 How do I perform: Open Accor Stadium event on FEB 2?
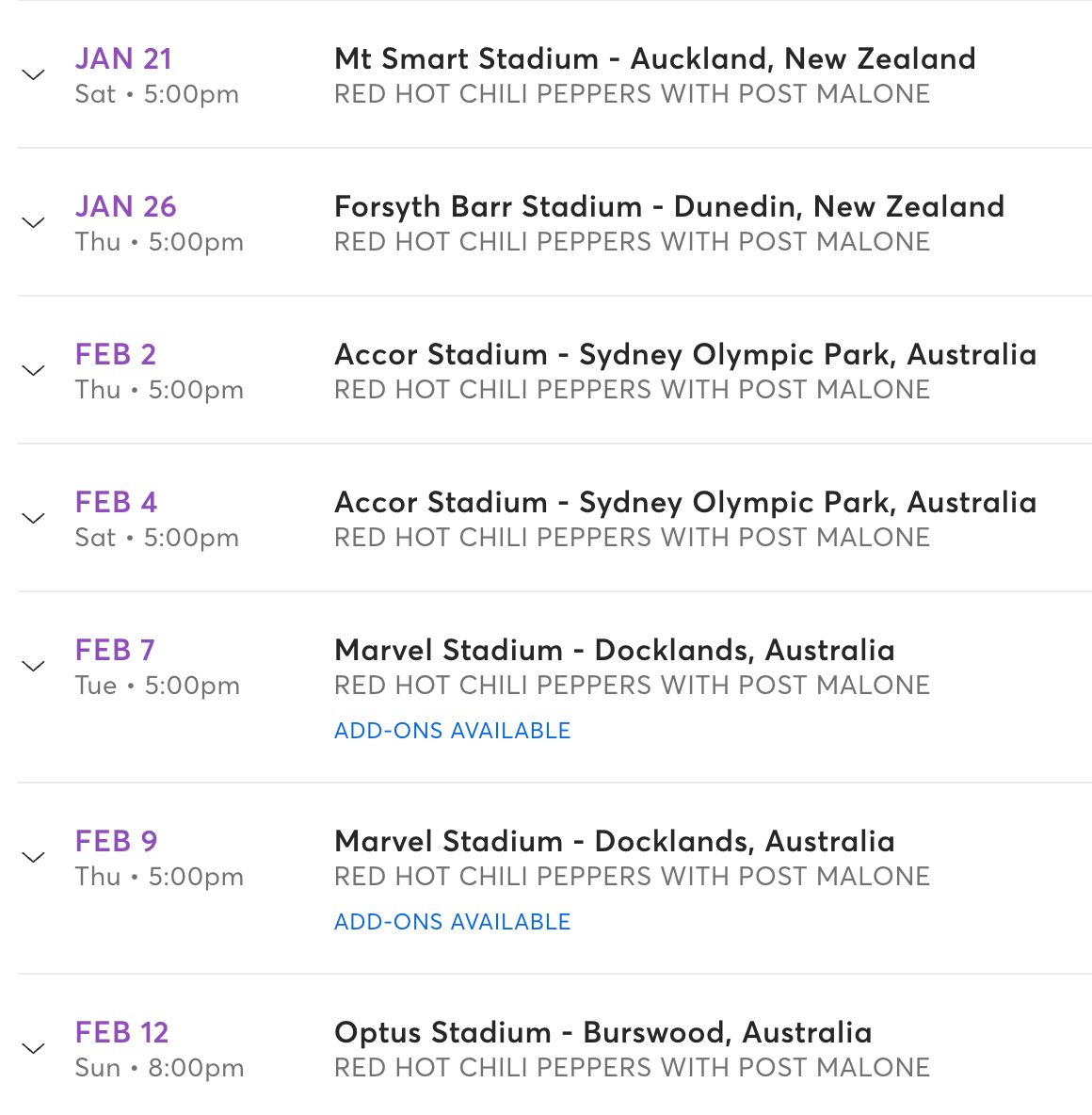[x=684, y=355]
